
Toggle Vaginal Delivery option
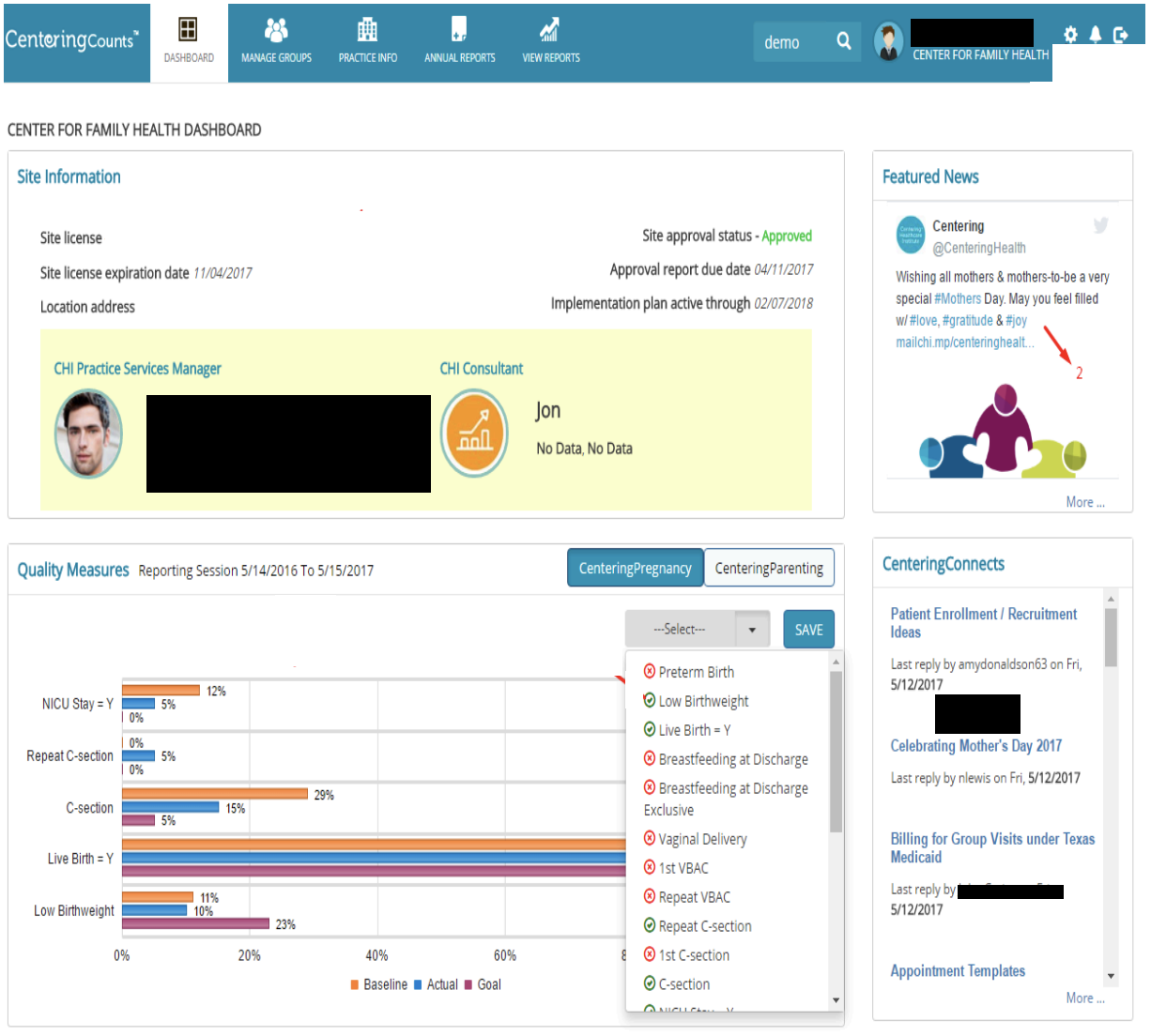pos(696,839)
